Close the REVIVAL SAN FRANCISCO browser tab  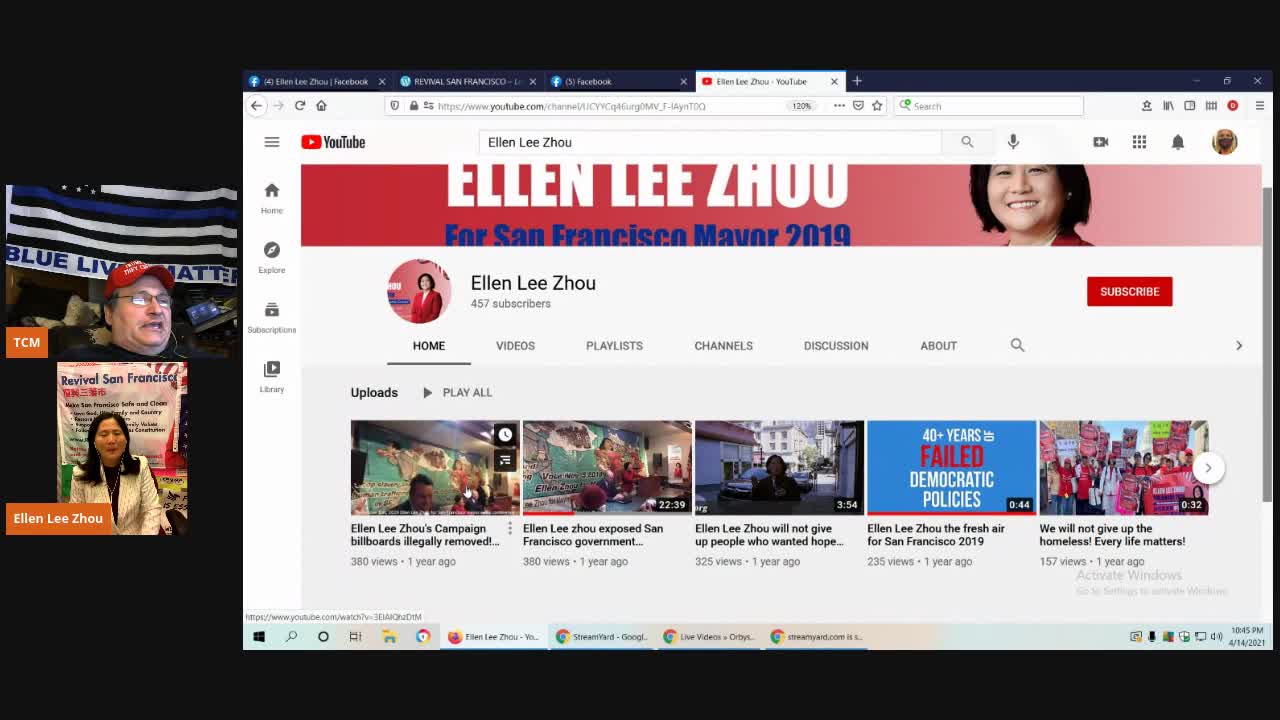[x=533, y=81]
